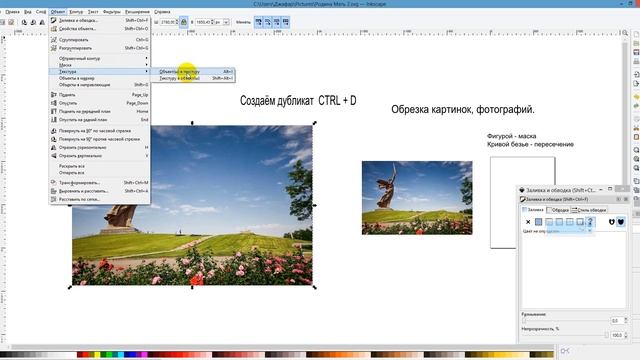Select 'Объекты в направляющие' menu item
Screen dimensions: 640x360
100,85
